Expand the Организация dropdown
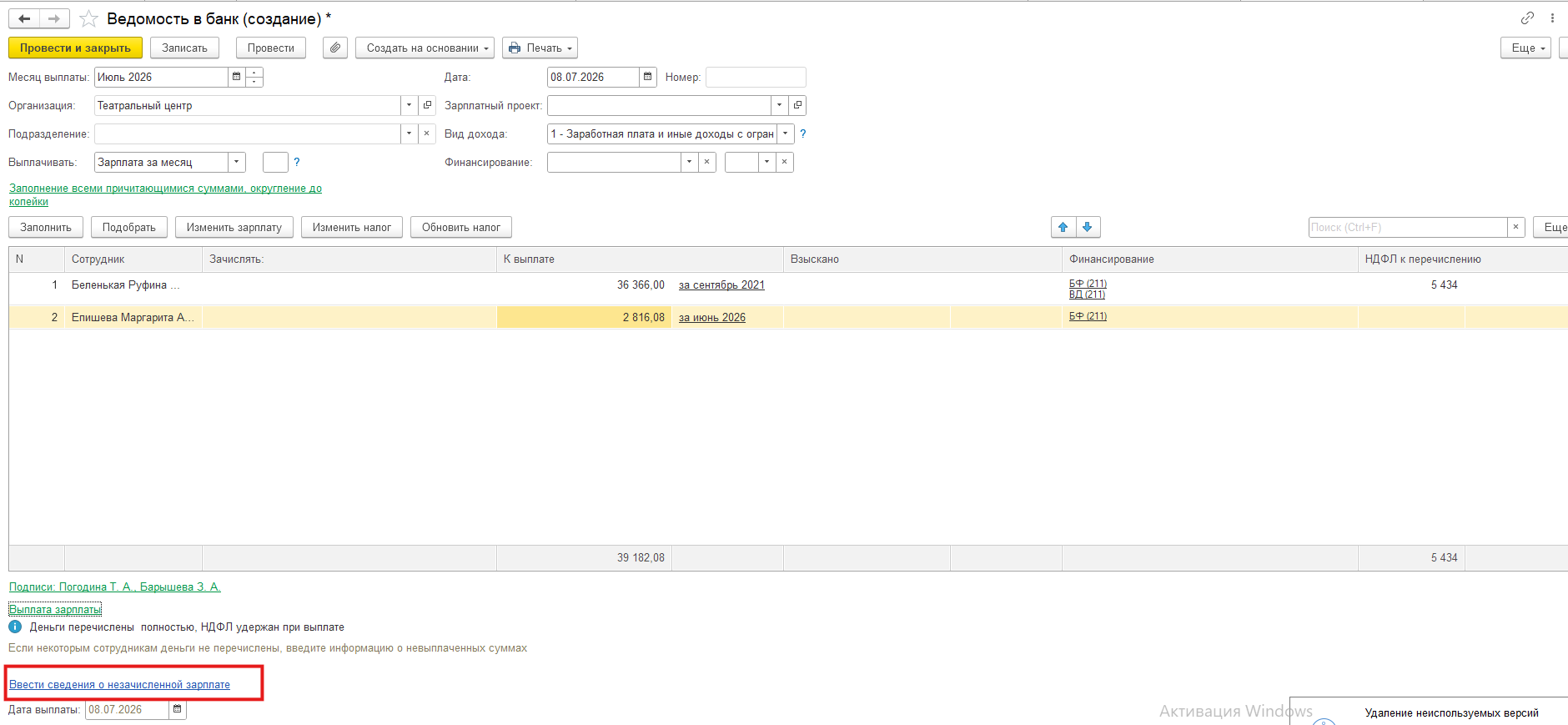Viewport: 1568px width, 725px height. pos(409,105)
